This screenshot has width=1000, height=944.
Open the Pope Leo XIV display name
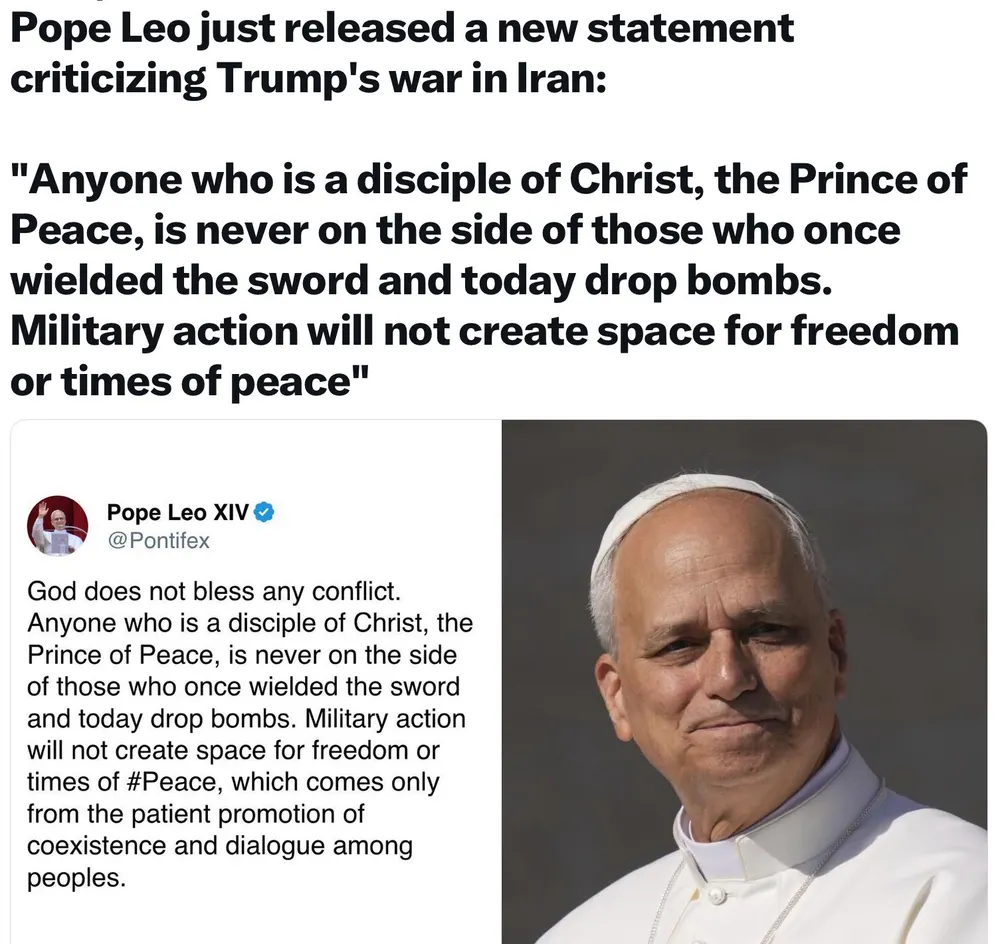click(177, 512)
